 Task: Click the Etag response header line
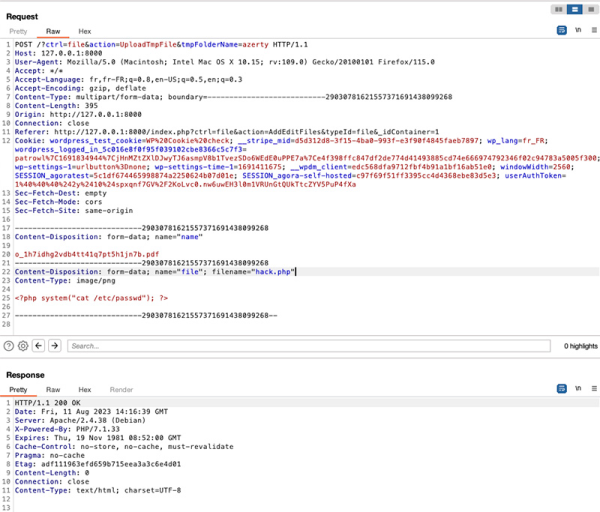(98, 464)
